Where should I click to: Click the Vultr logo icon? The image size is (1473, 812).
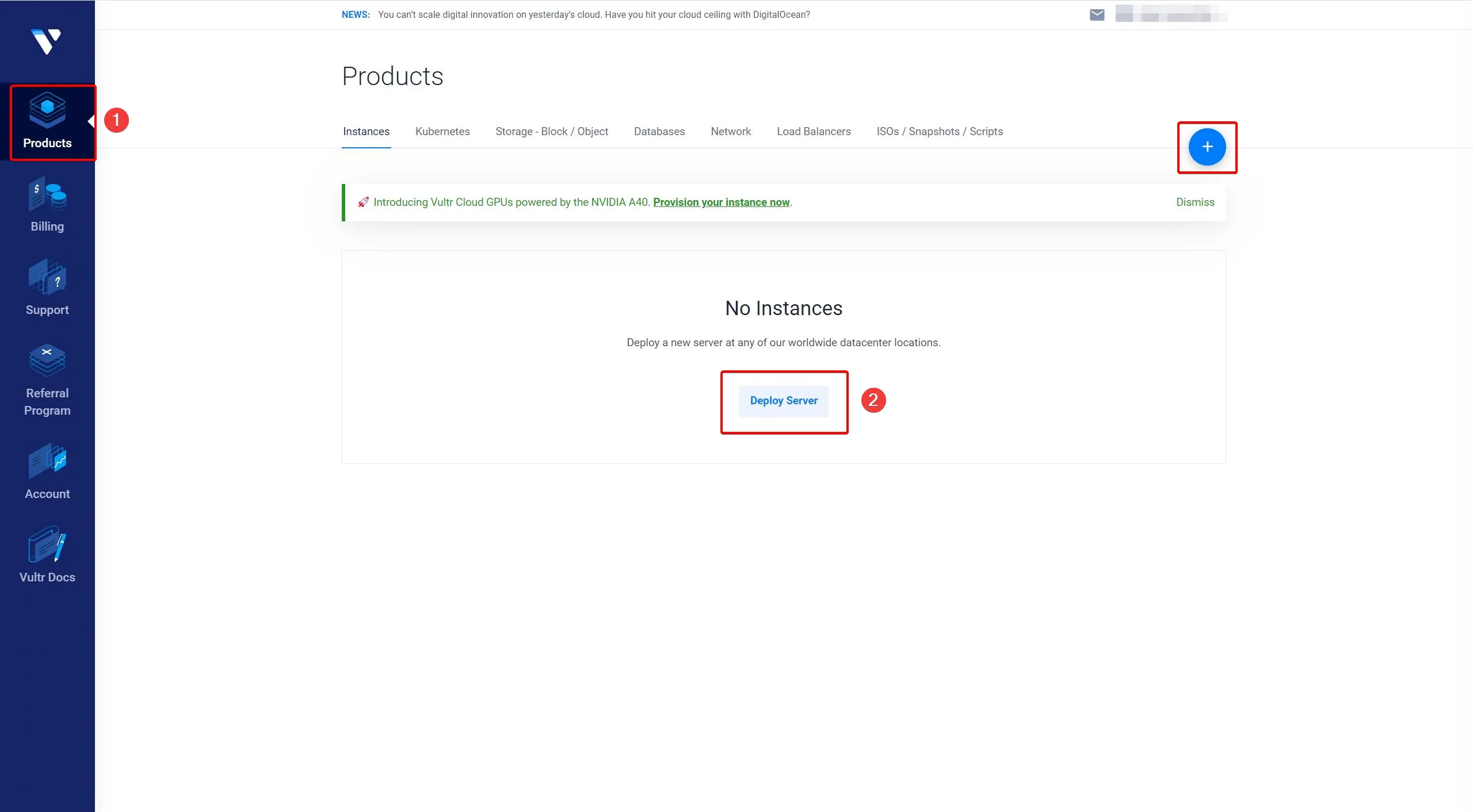pos(46,41)
